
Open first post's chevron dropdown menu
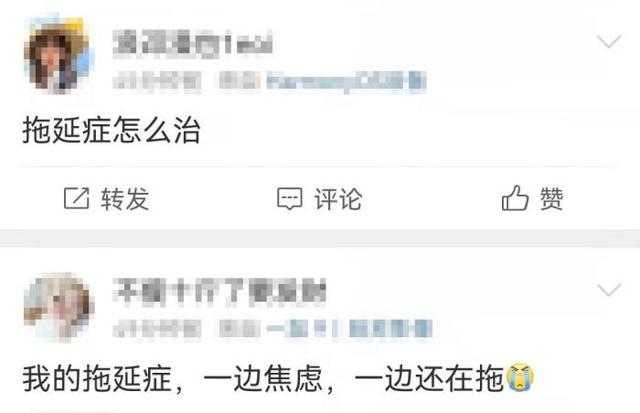point(609,41)
